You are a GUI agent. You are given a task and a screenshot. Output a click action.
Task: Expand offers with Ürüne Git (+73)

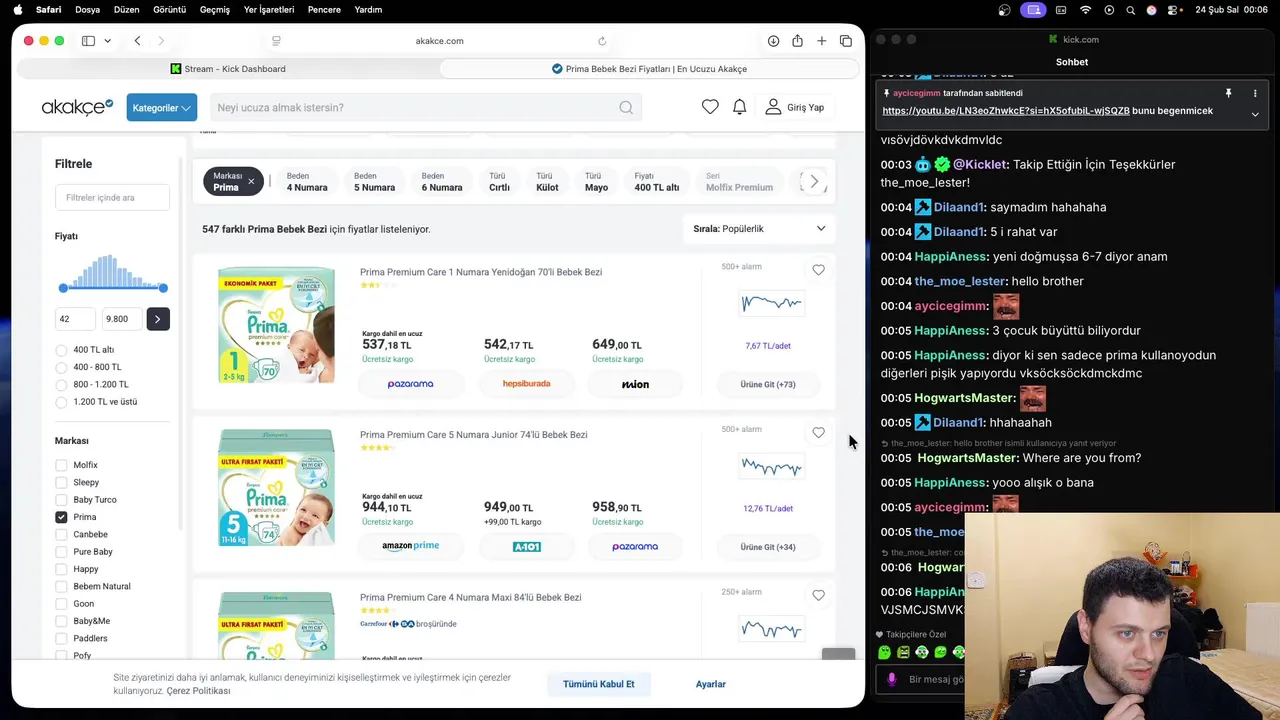[768, 384]
